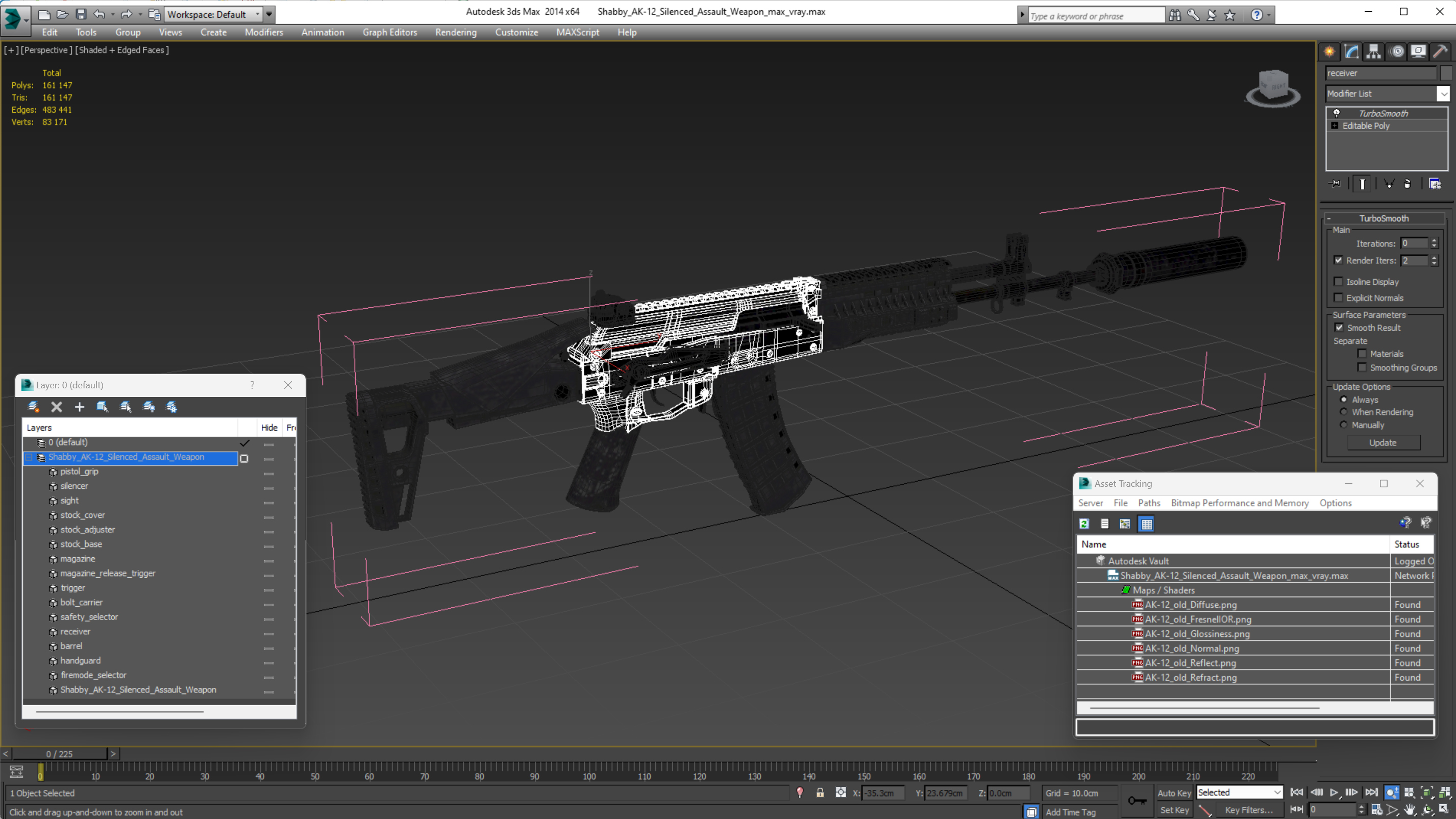Click the receiver object name field
Viewport: 1456px width, 819px height.
(1381, 73)
